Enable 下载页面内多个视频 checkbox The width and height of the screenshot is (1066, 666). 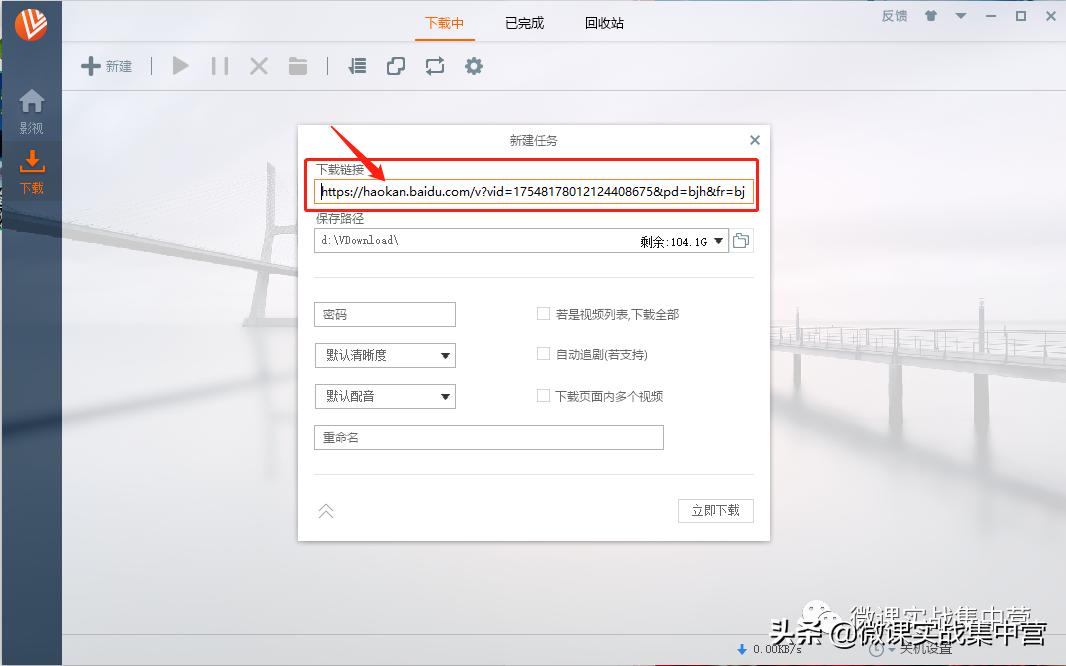(x=544, y=395)
